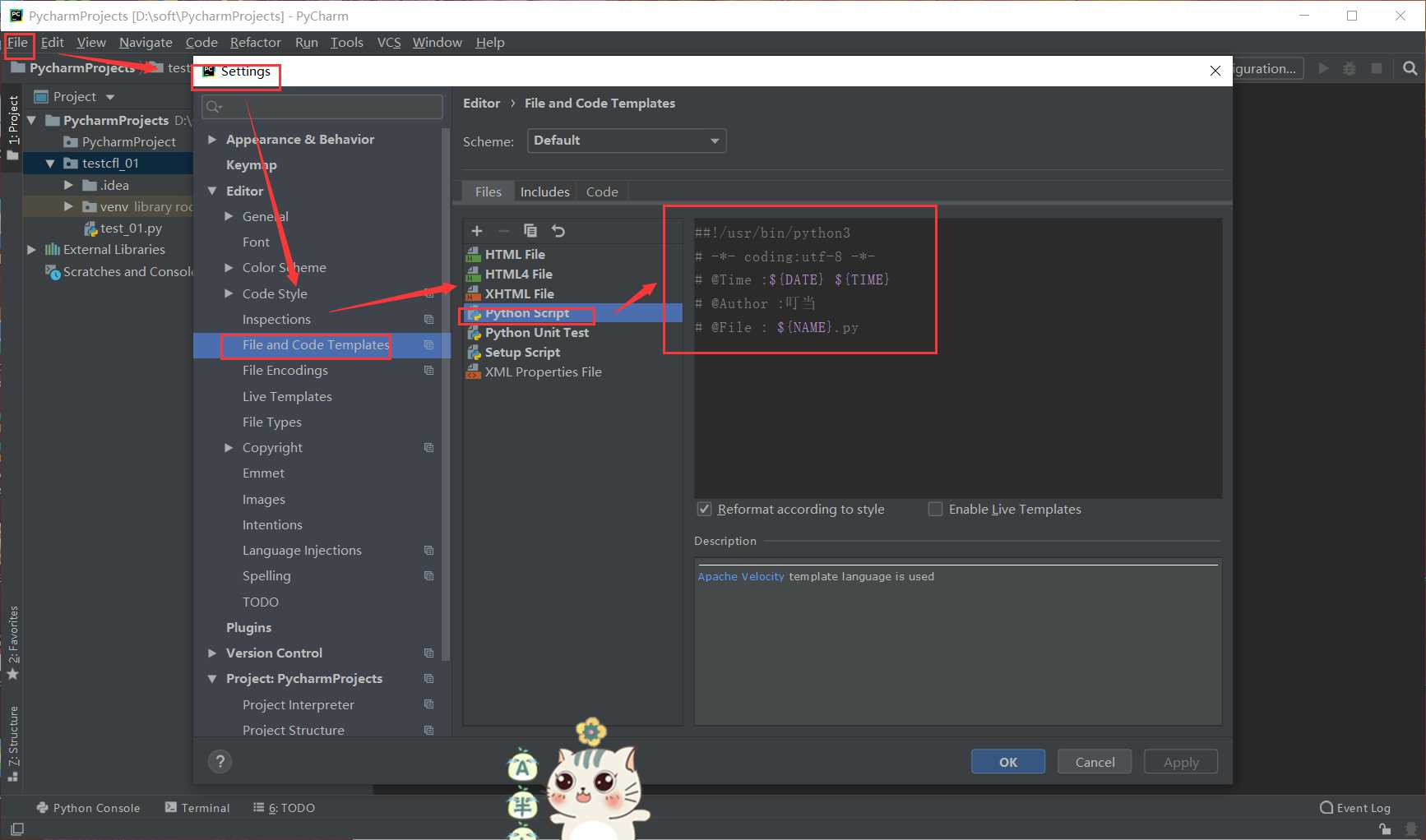
Task: Click the Editor breadcrumb in settings header
Action: click(x=481, y=103)
